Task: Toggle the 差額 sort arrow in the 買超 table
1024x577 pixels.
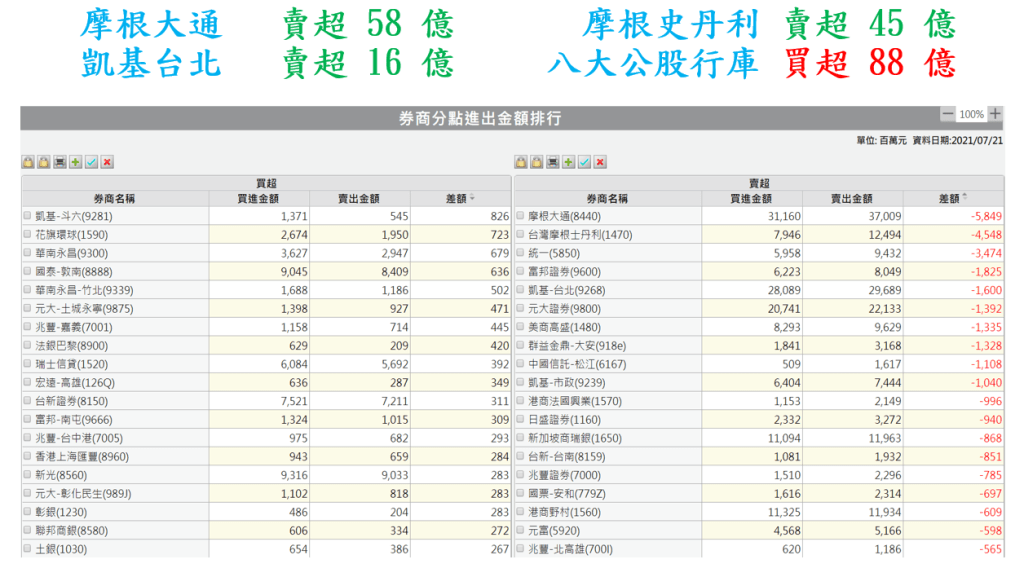Action: [x=472, y=199]
